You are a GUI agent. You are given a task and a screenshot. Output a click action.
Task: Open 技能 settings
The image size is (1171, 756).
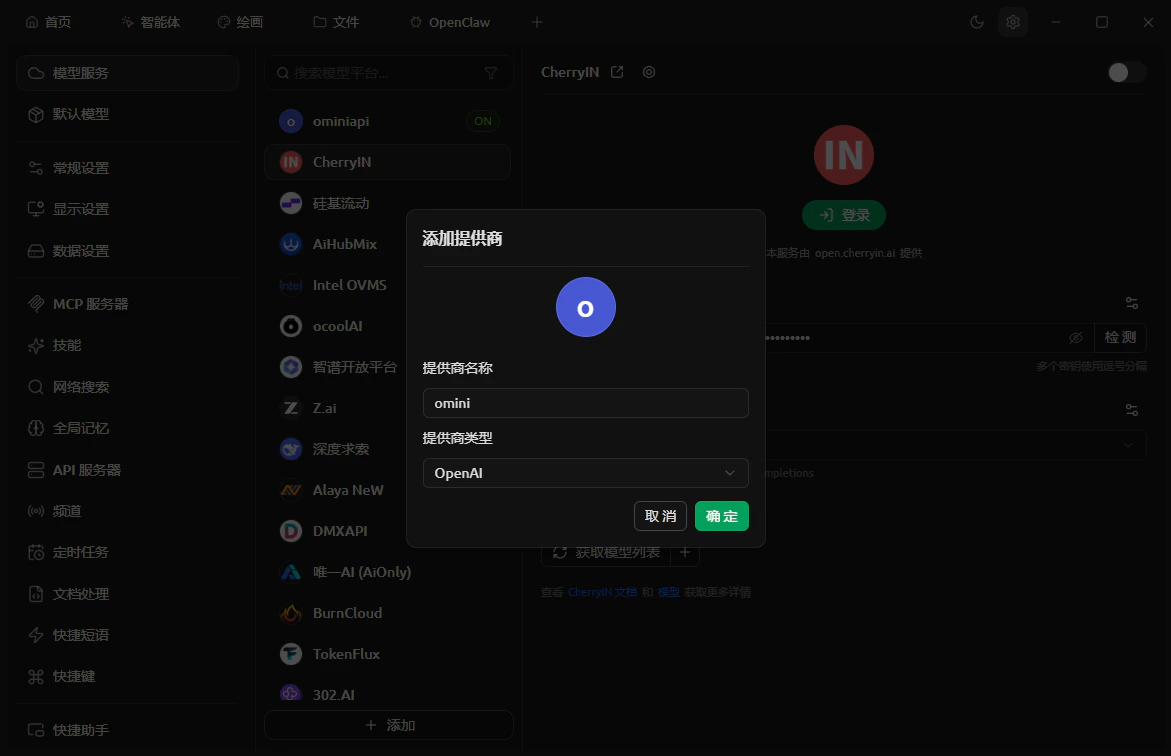tap(128, 345)
